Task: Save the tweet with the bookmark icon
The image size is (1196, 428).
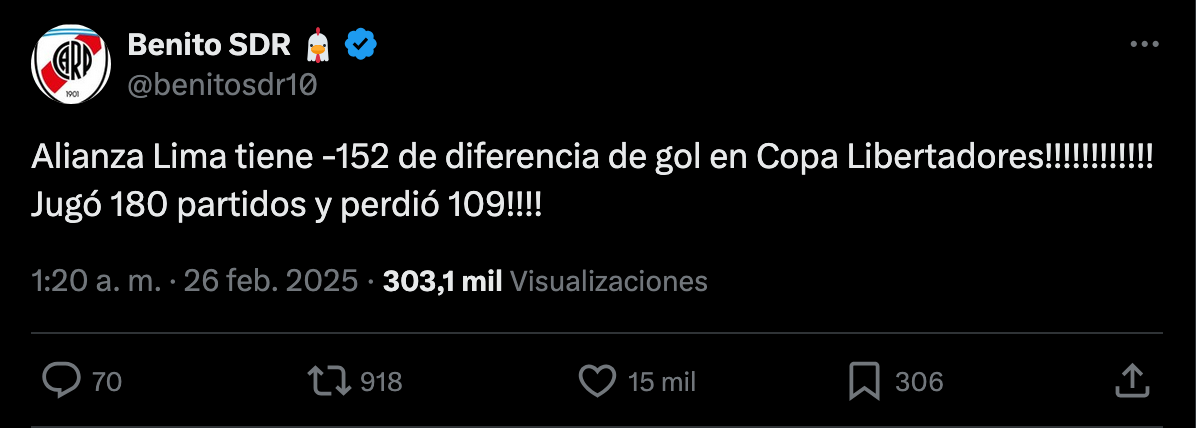Action: pyautogui.click(x=865, y=381)
